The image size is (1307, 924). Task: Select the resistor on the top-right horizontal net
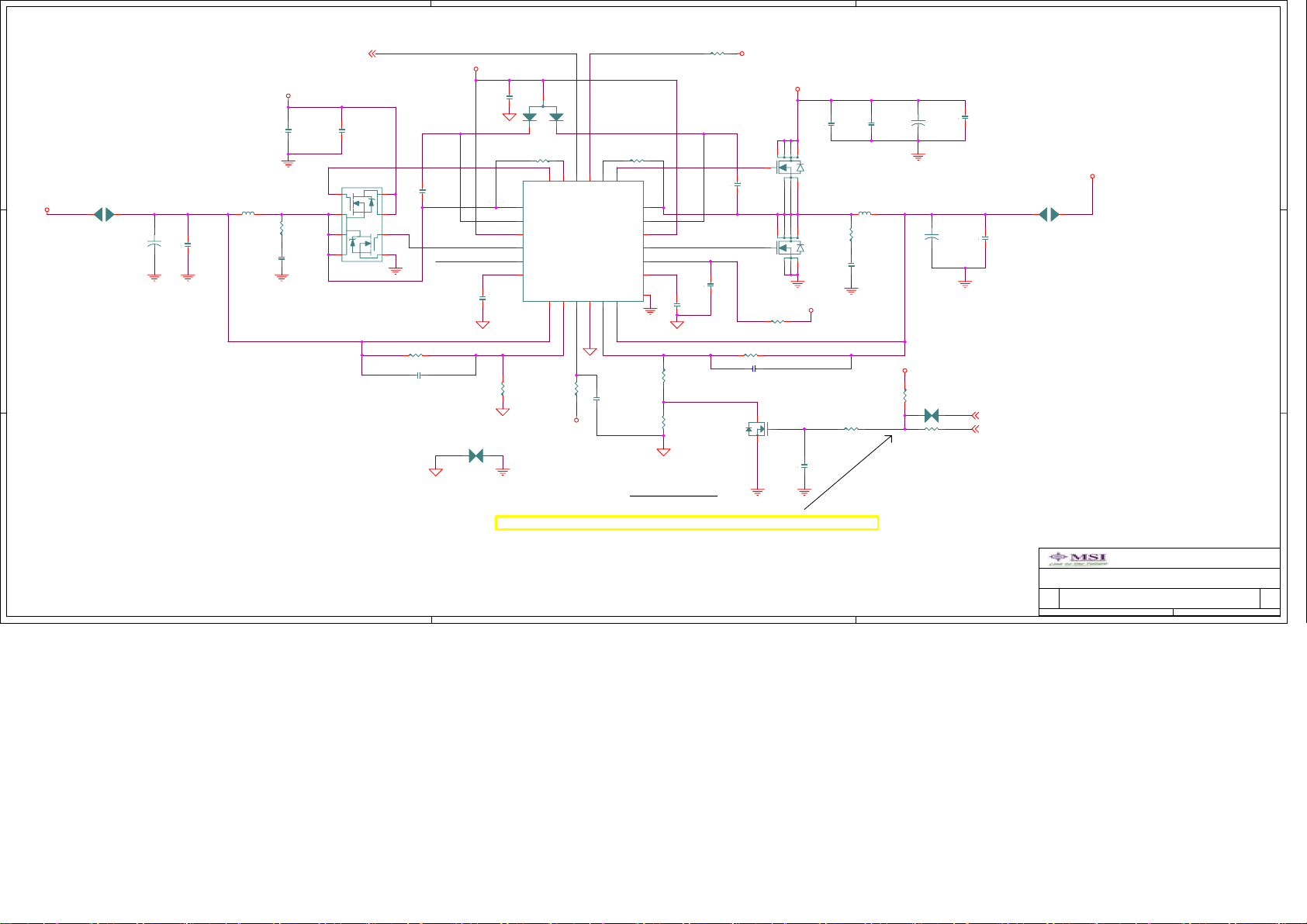click(717, 54)
